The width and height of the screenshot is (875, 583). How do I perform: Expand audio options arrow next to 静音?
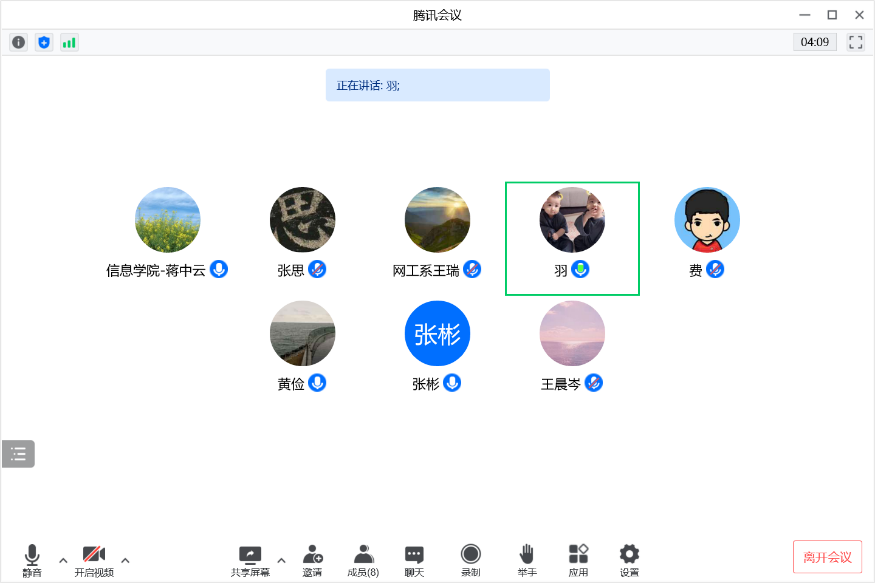click(63, 560)
